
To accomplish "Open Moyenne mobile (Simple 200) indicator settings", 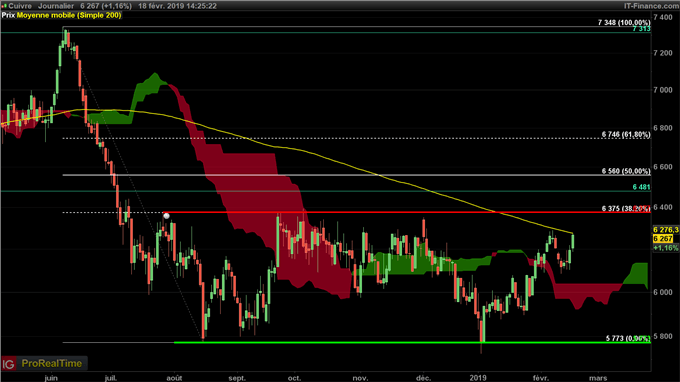I will [x=69, y=15].
